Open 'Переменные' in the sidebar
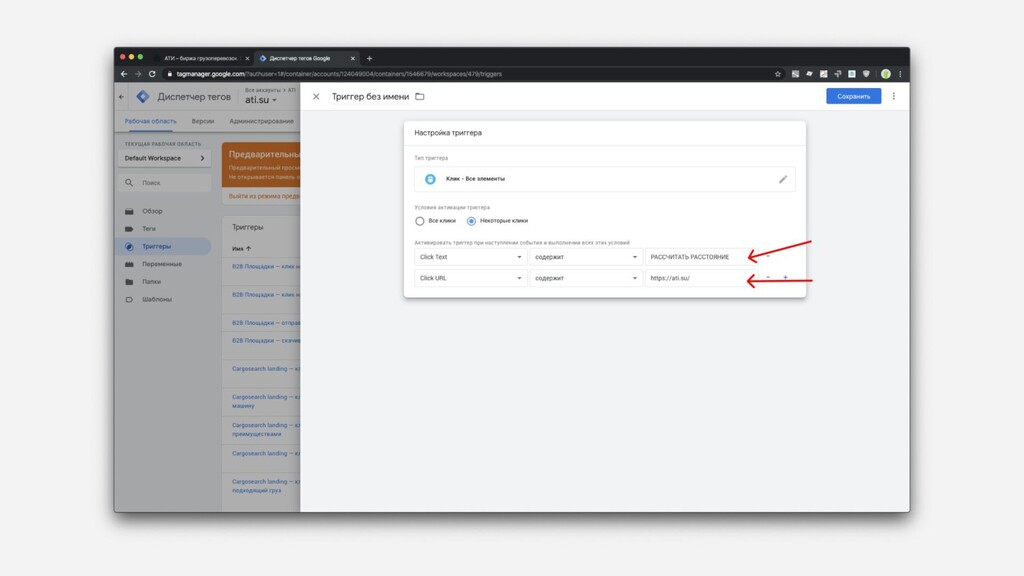The height and width of the screenshot is (576, 1024). pyautogui.click(x=162, y=264)
